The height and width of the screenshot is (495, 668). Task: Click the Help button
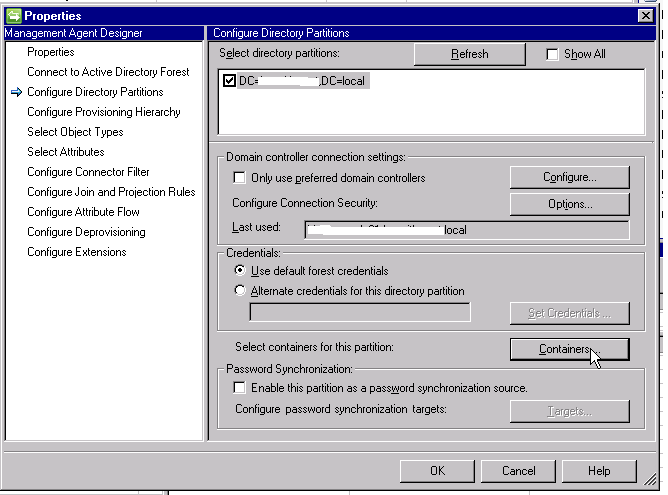click(599, 471)
